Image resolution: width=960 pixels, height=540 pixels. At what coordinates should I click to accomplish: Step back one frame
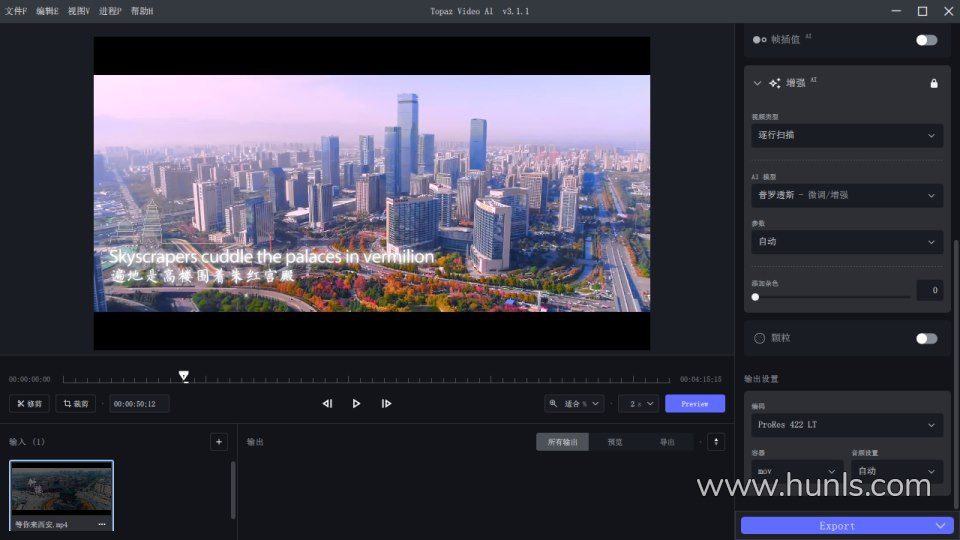(x=327, y=403)
